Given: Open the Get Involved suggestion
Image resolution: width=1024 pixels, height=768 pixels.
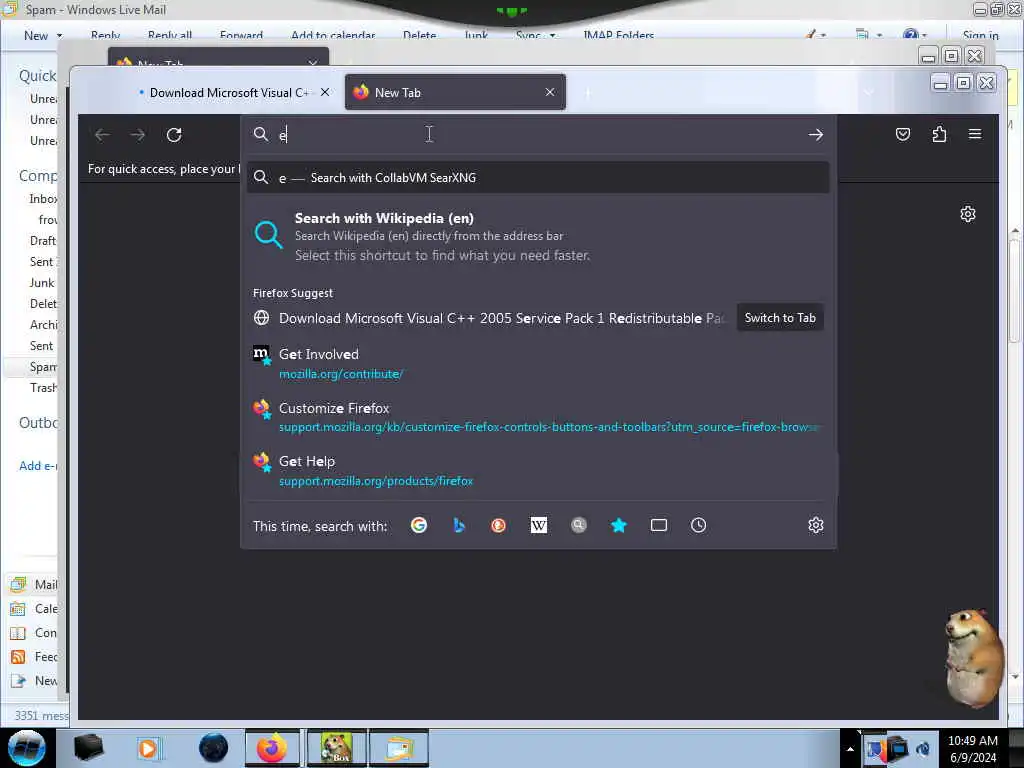Looking at the screenshot, I should pos(538,363).
